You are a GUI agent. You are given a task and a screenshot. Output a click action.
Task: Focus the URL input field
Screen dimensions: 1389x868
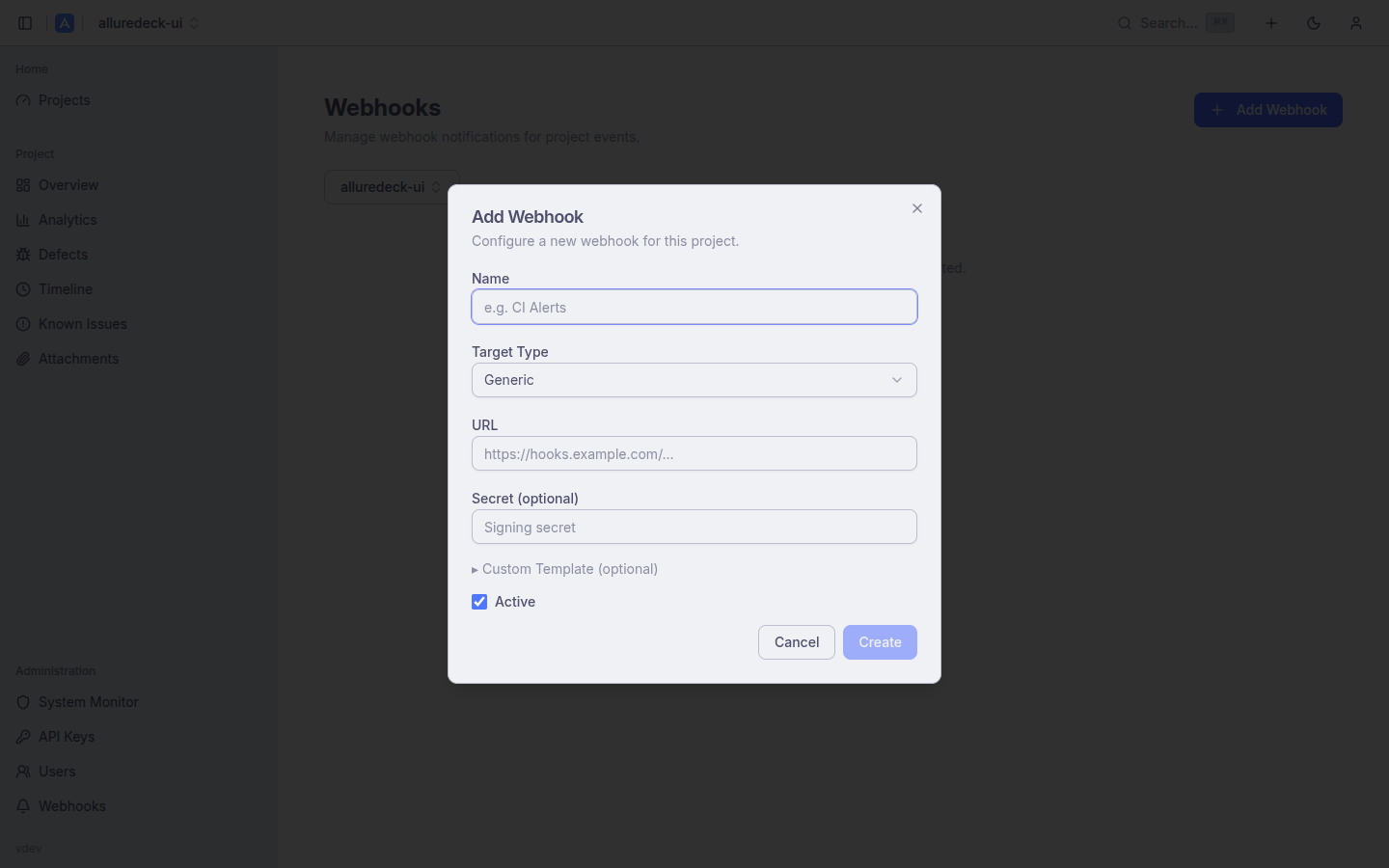click(x=694, y=453)
